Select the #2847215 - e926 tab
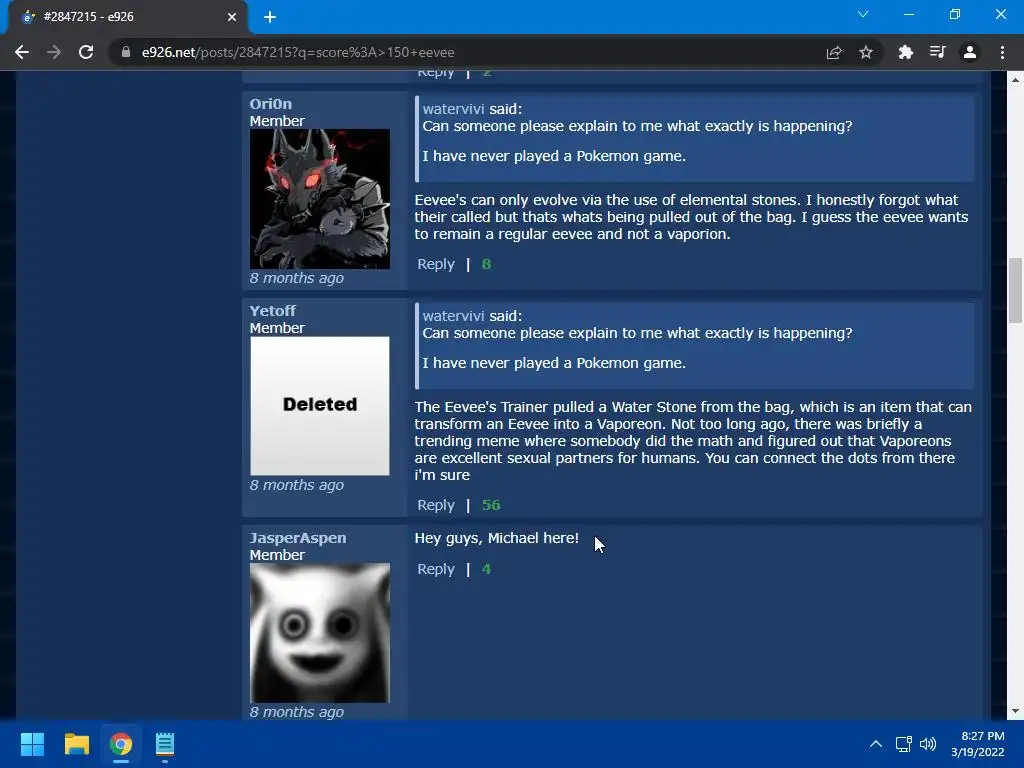This screenshot has height=768, width=1024. point(127,17)
